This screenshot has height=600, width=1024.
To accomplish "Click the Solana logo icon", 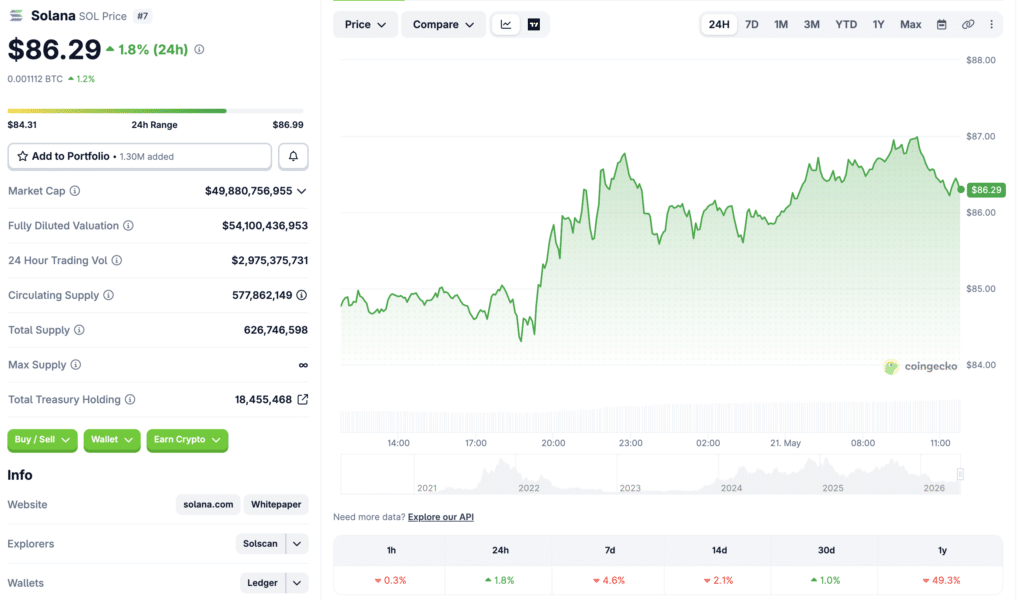I will 16,16.
